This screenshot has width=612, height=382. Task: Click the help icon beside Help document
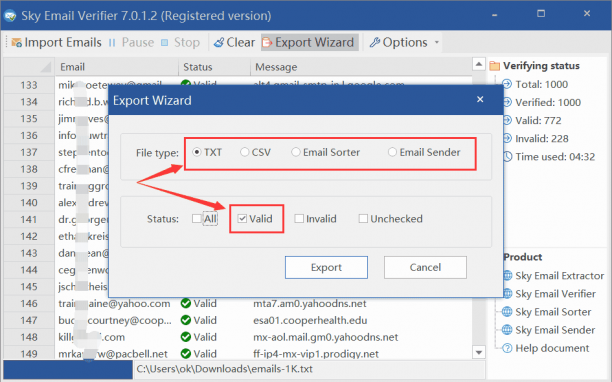(x=507, y=348)
